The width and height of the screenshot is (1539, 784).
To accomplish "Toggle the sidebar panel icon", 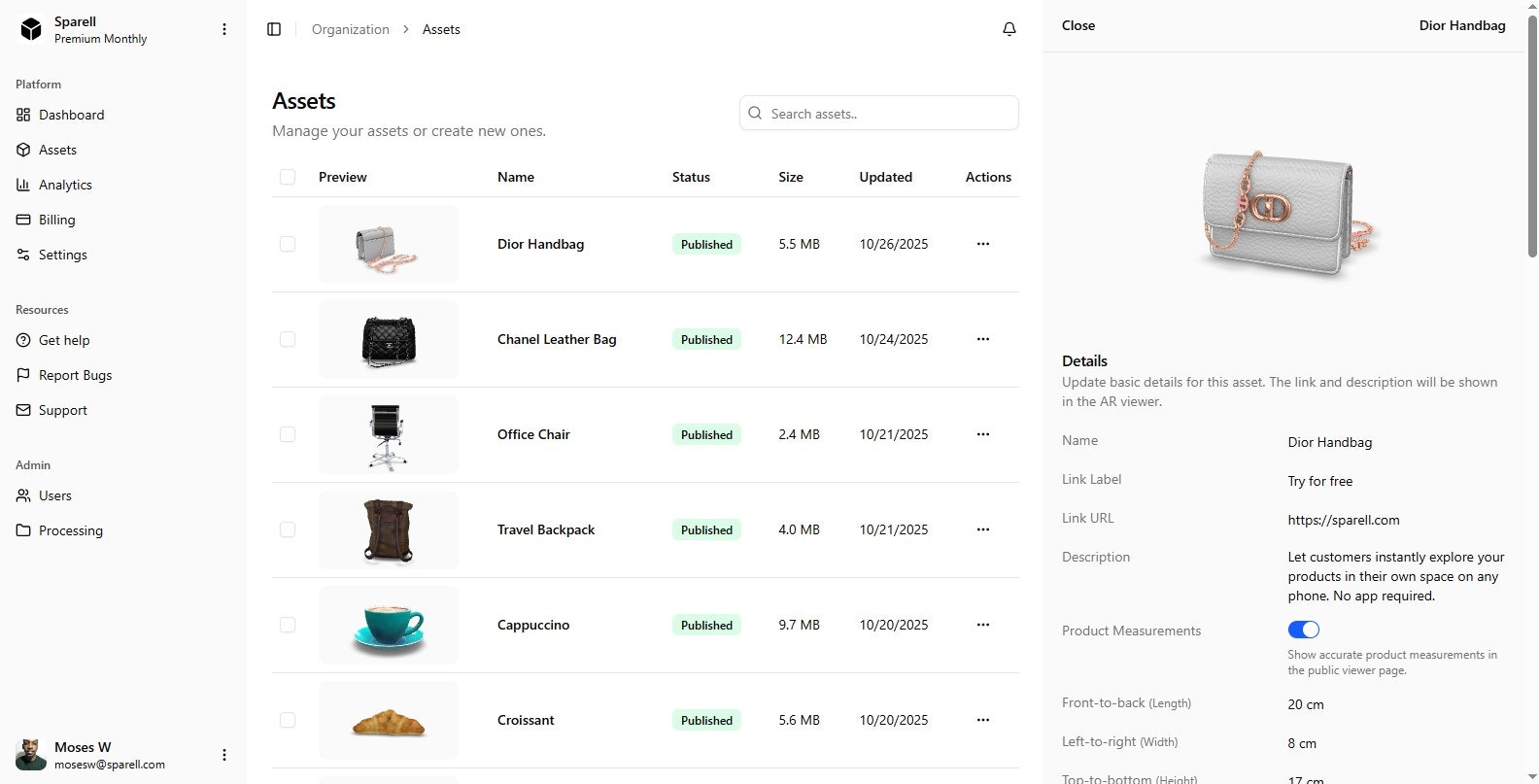I will 274,30.
